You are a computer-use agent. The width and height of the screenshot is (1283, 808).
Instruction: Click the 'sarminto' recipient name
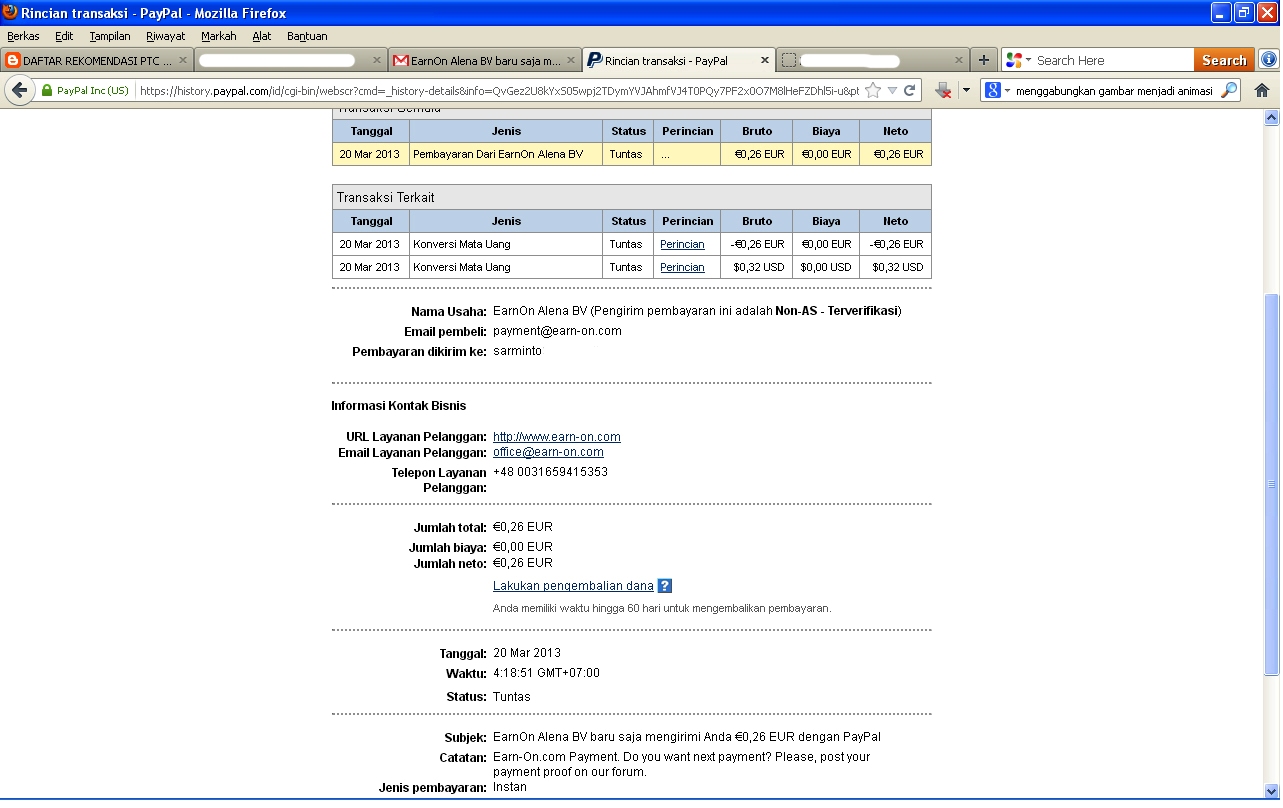(517, 351)
